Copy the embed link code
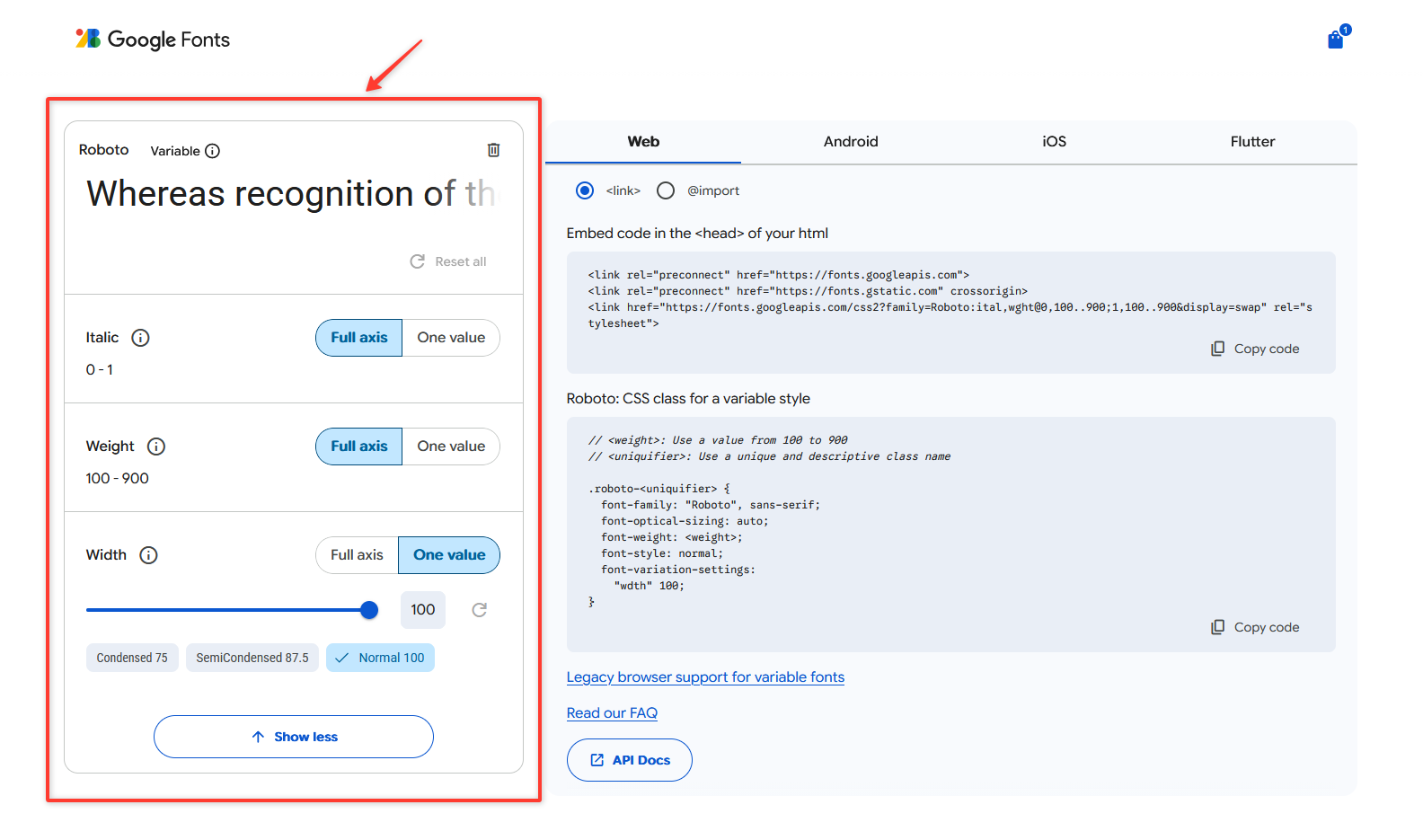 [1255, 349]
